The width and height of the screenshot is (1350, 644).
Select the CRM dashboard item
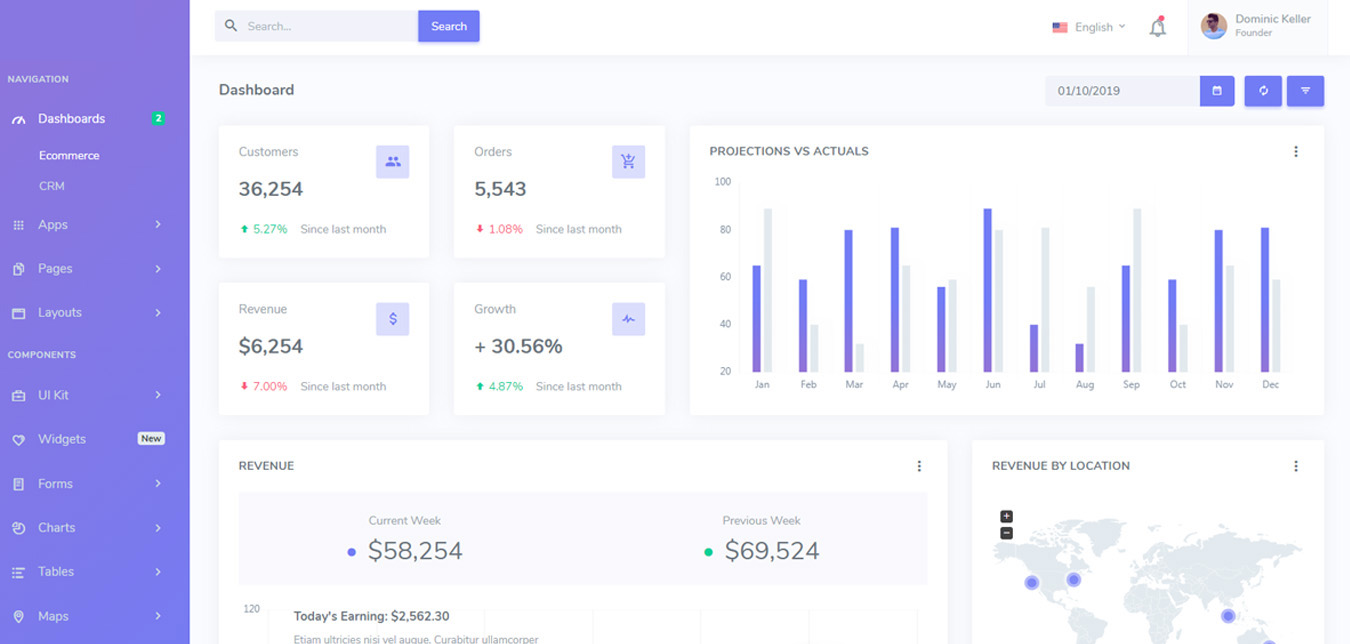pos(52,186)
